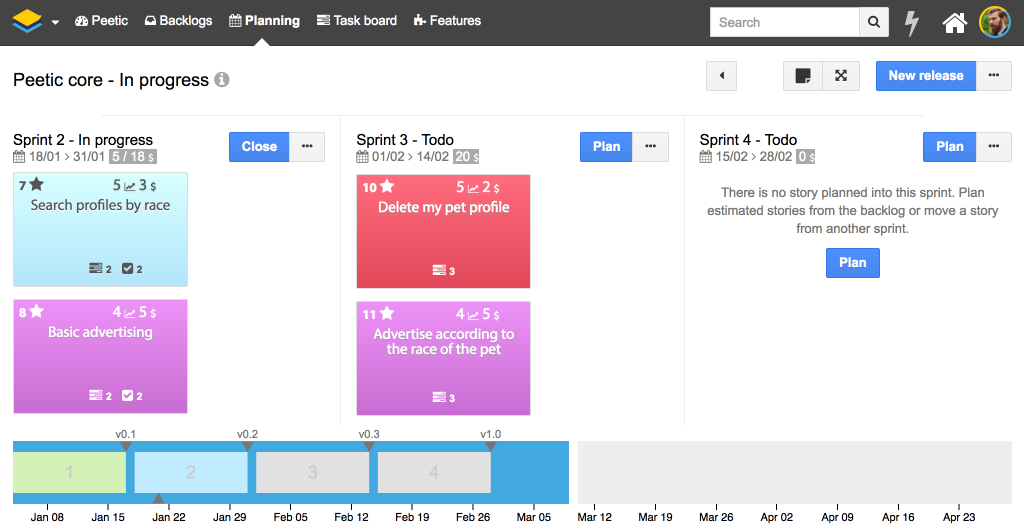Click the tasks checkbox icon on Basic advertising
Screen dimensions: 1024x532
[x=128, y=396]
